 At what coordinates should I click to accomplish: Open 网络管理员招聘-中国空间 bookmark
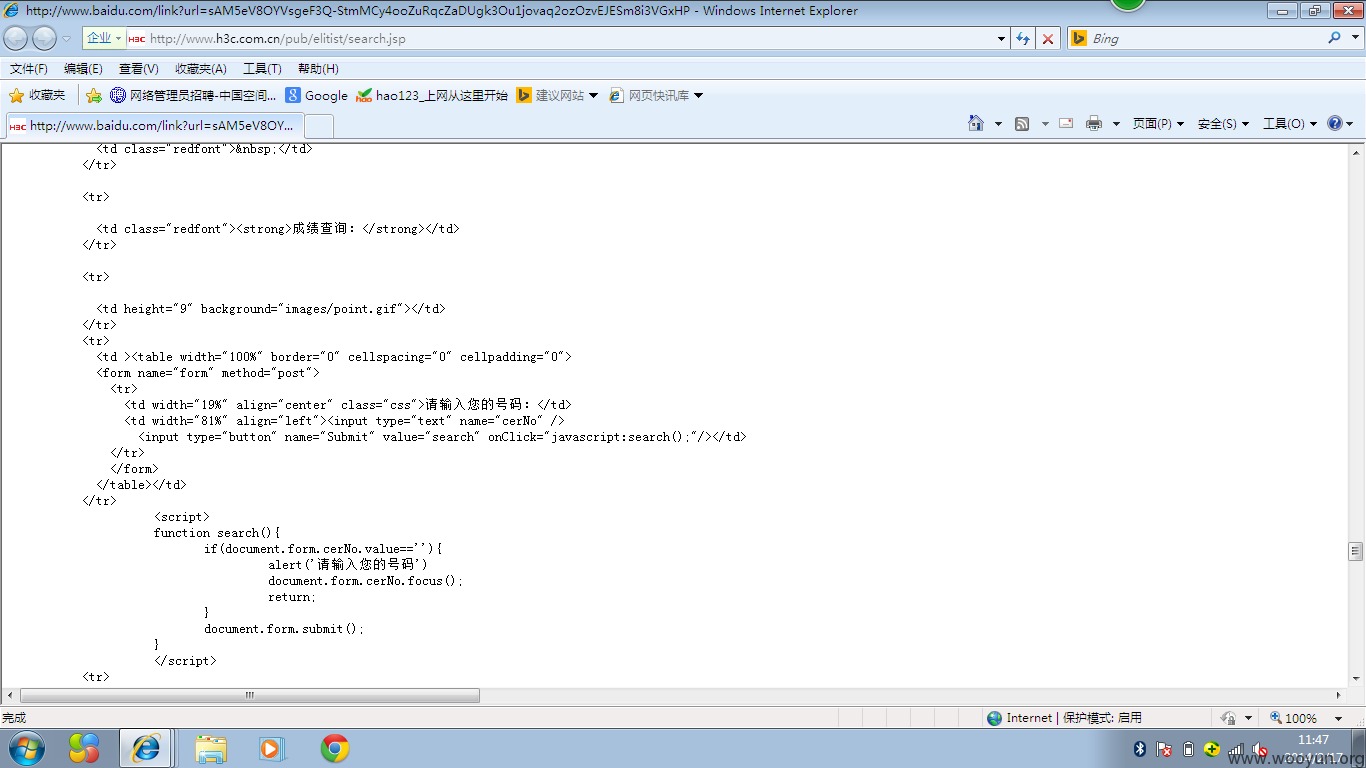193,95
